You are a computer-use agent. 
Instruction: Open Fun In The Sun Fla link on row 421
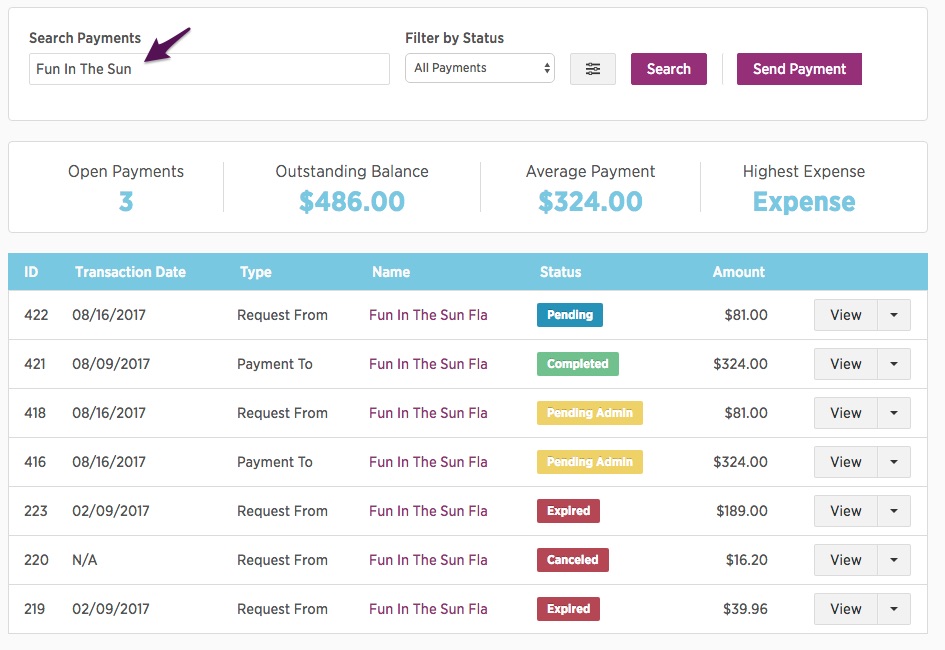(428, 364)
